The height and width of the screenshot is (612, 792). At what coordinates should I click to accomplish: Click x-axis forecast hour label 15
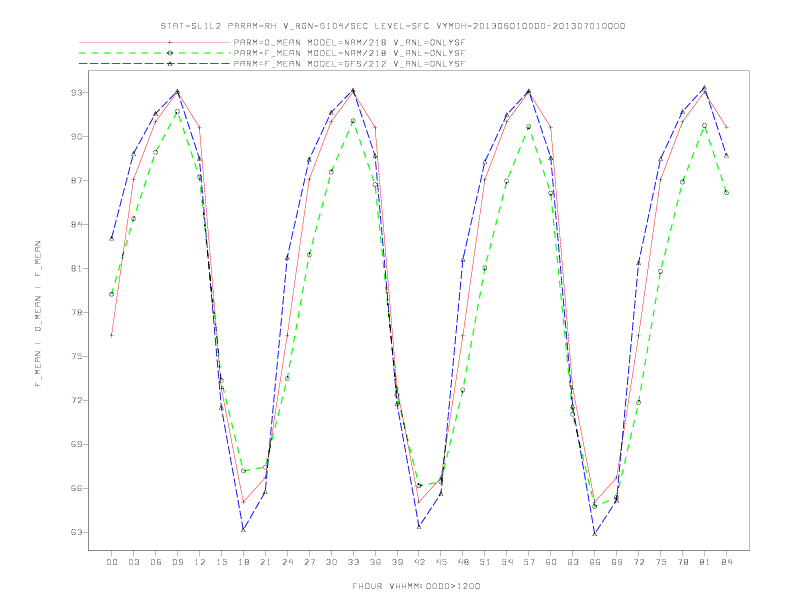click(x=221, y=562)
